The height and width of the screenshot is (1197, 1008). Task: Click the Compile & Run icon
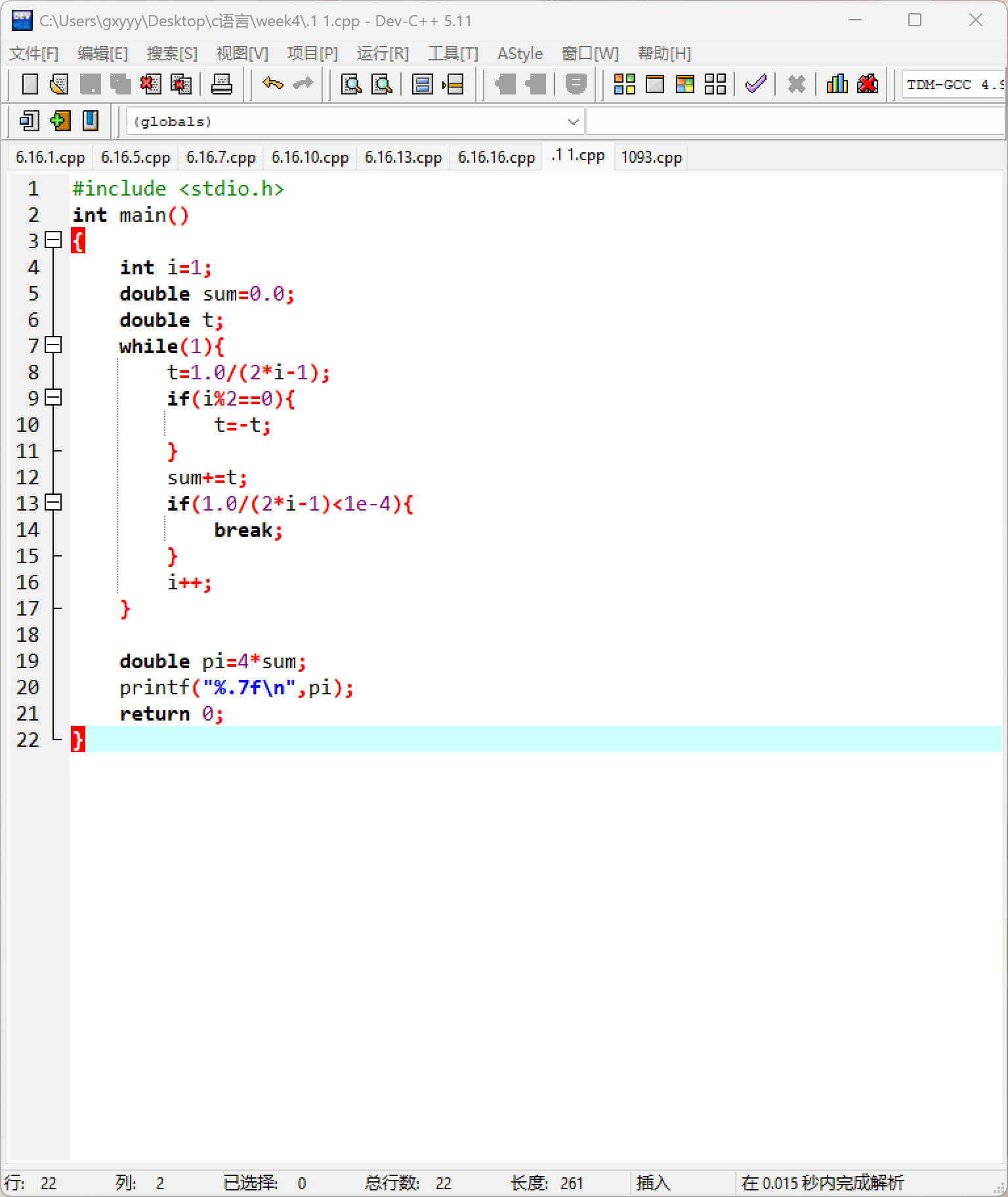coord(684,84)
